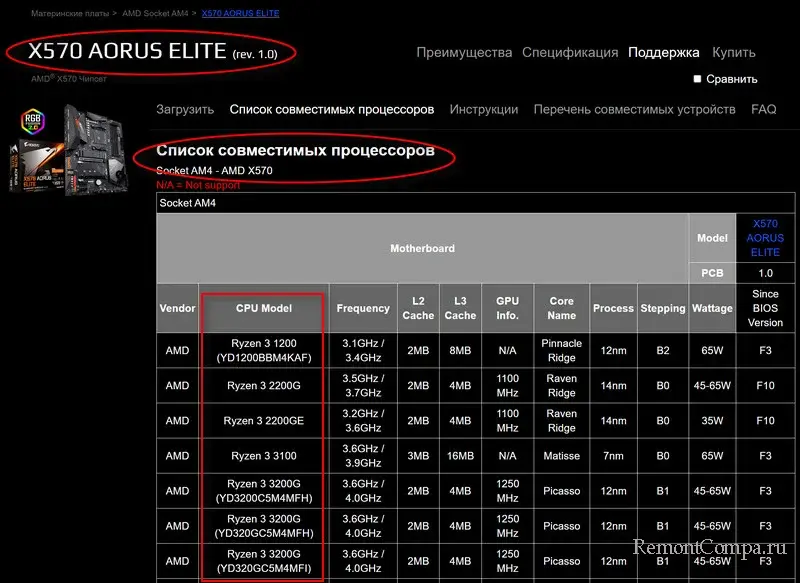Open the FAQ tab
This screenshot has width=800, height=583.
coord(764,109)
